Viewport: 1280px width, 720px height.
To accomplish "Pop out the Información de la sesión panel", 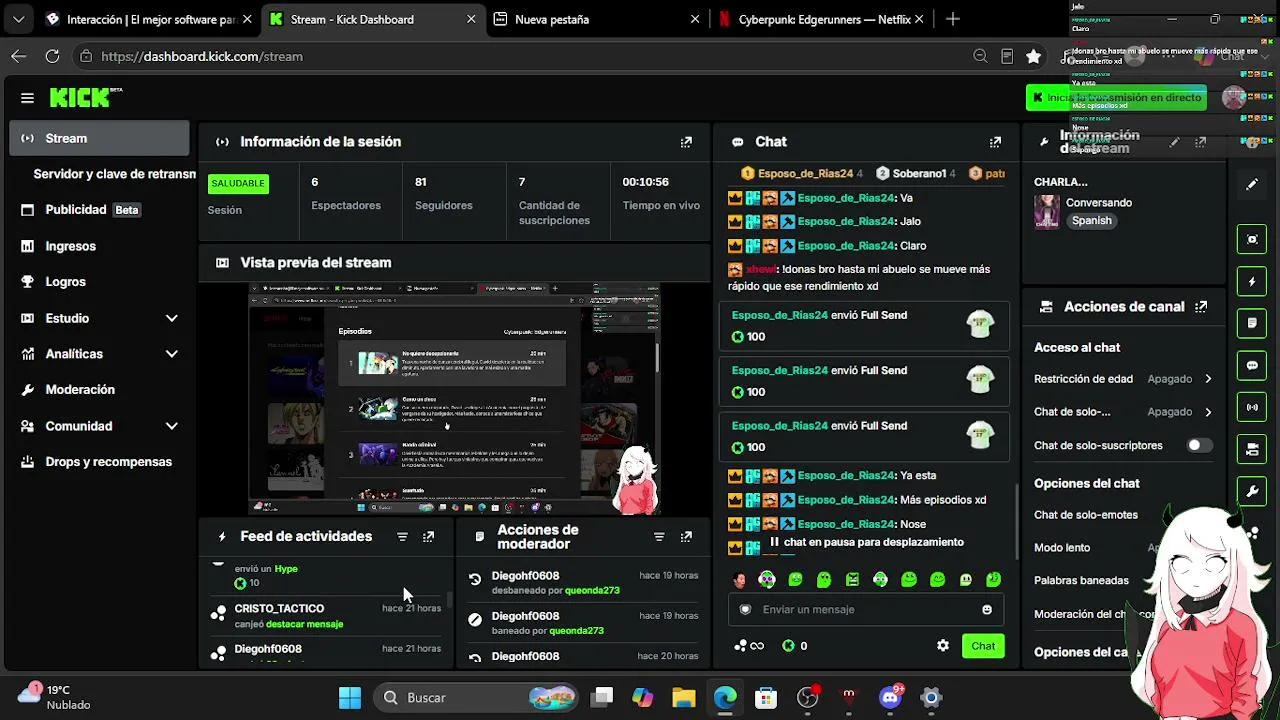I will pyautogui.click(x=686, y=142).
